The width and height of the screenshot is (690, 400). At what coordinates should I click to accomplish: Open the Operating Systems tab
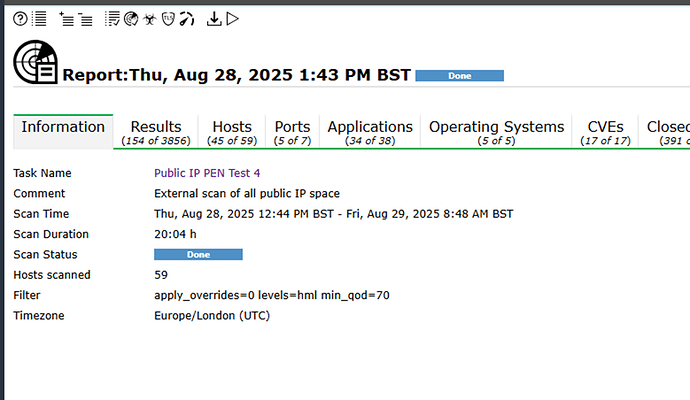pyautogui.click(x=496, y=132)
